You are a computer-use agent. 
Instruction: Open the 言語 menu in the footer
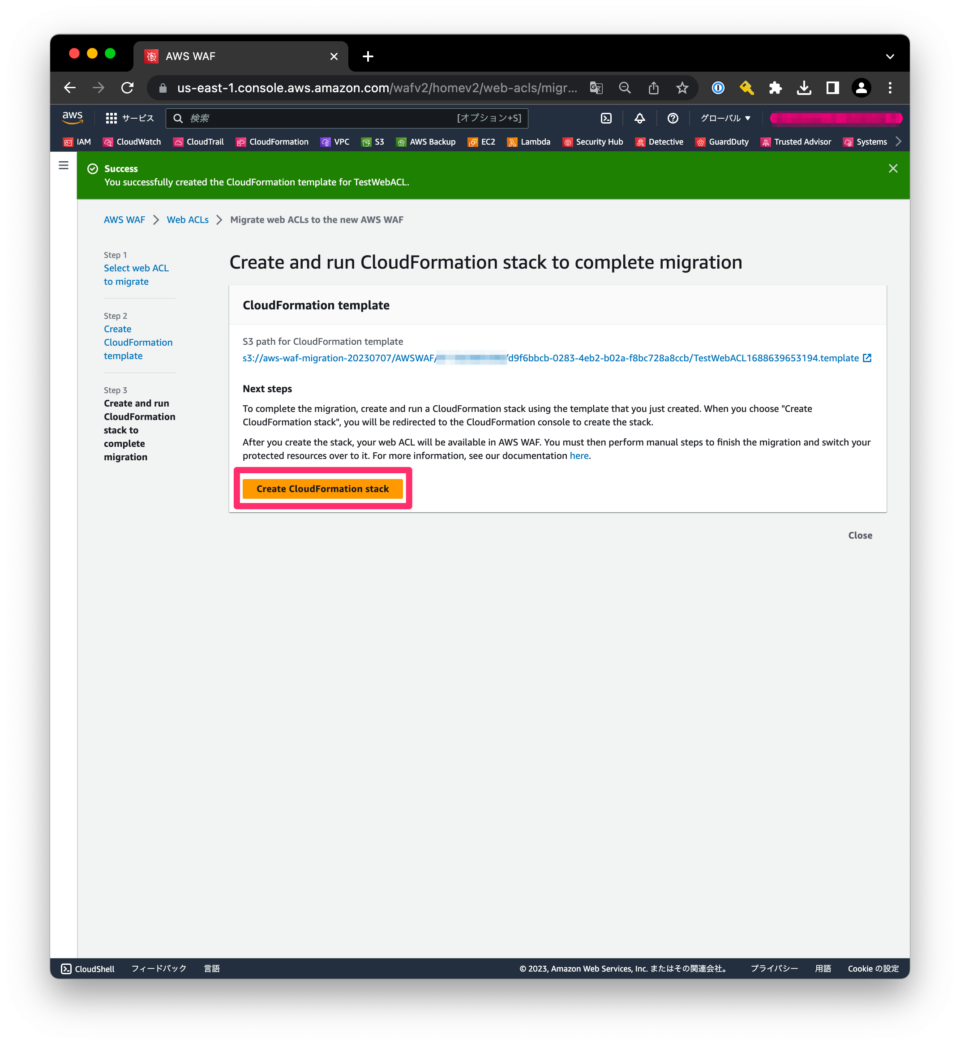(211, 968)
